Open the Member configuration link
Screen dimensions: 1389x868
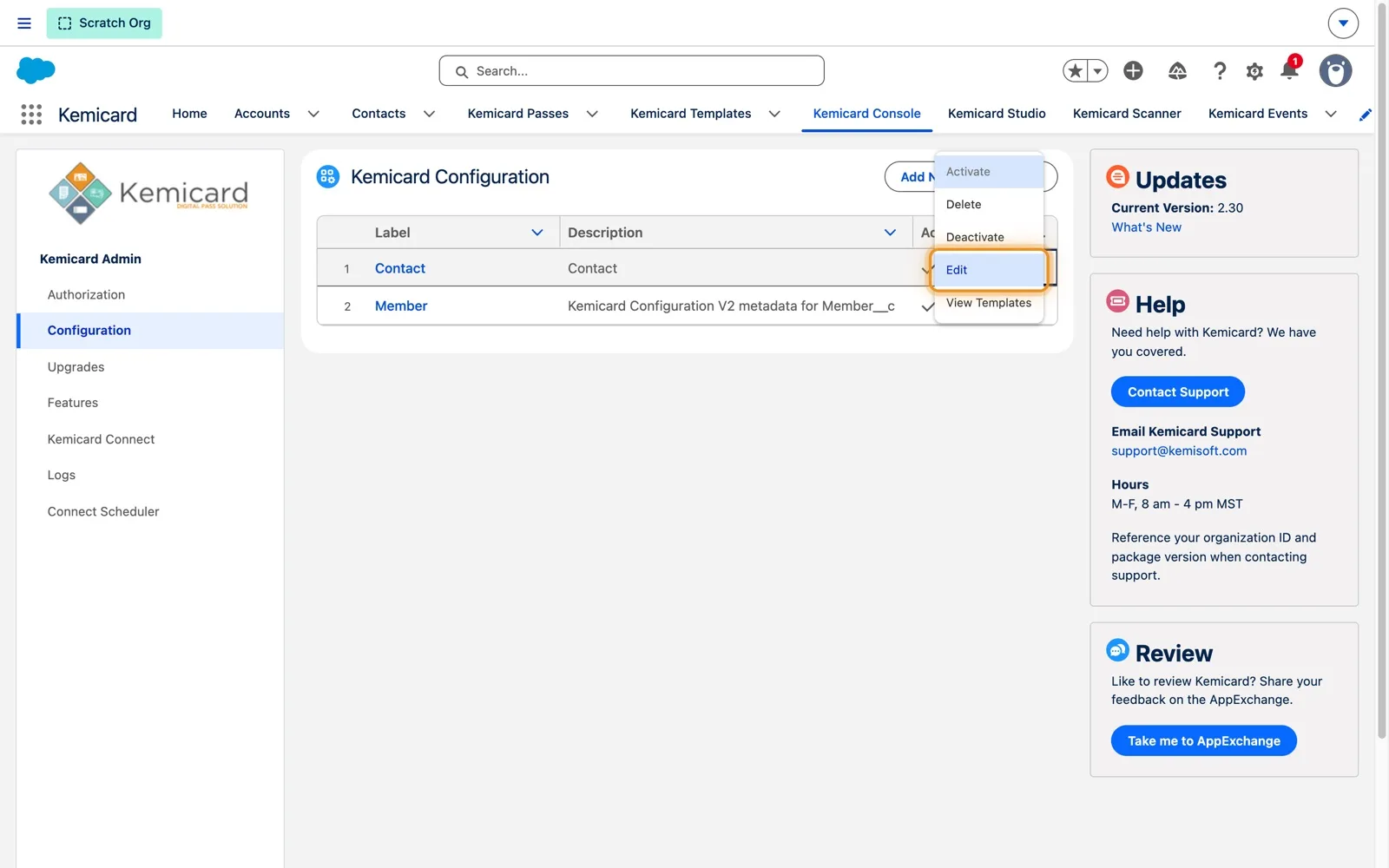point(401,306)
